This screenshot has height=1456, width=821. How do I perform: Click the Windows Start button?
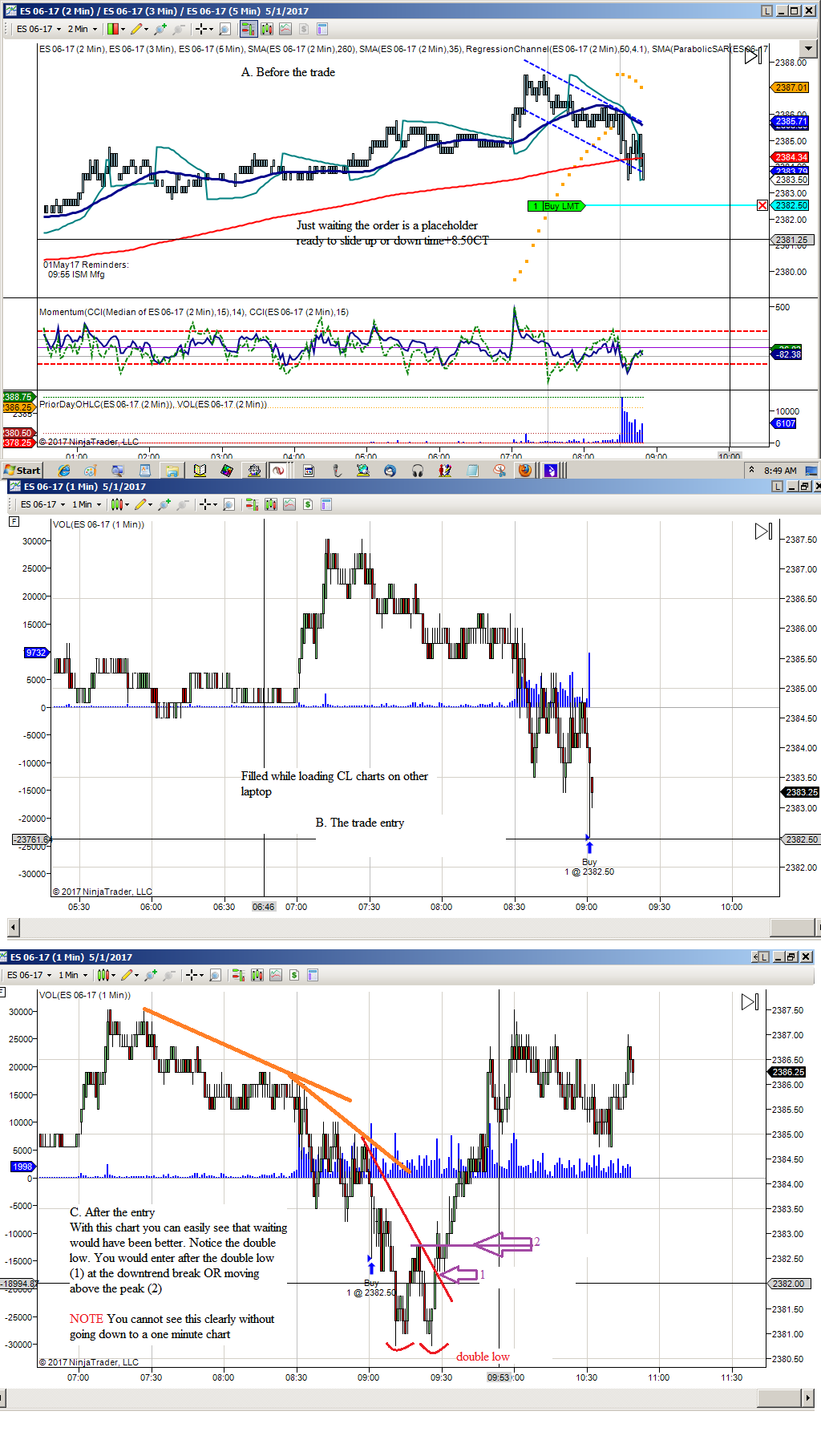pos(22,471)
